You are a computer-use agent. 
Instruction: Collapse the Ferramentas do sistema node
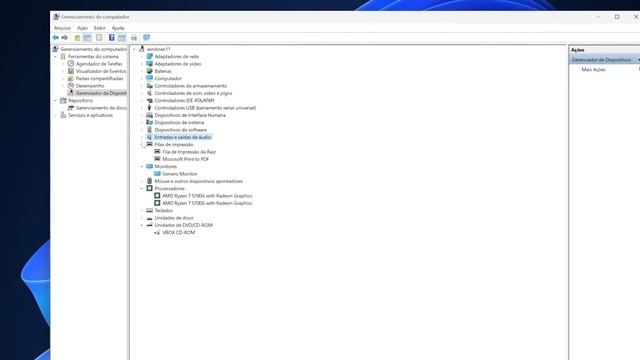pos(56,56)
